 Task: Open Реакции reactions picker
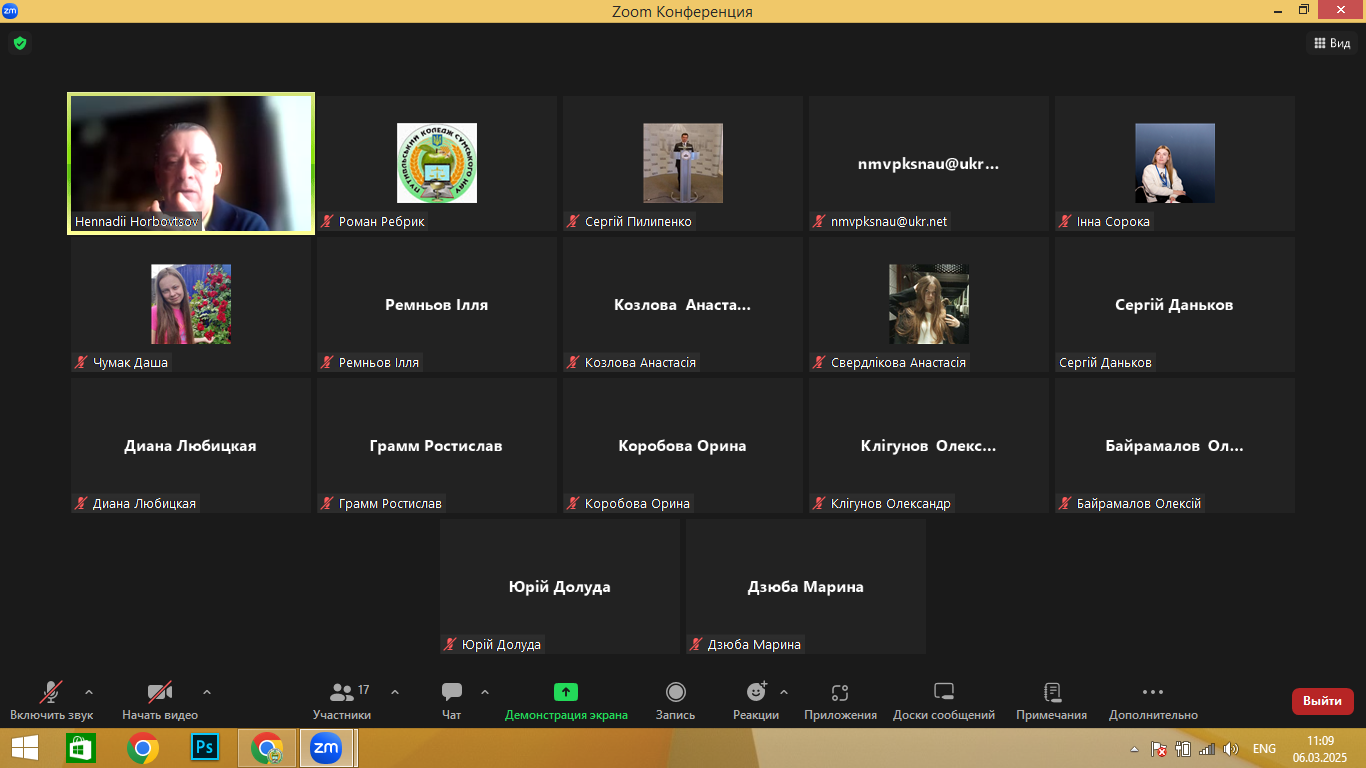(755, 700)
